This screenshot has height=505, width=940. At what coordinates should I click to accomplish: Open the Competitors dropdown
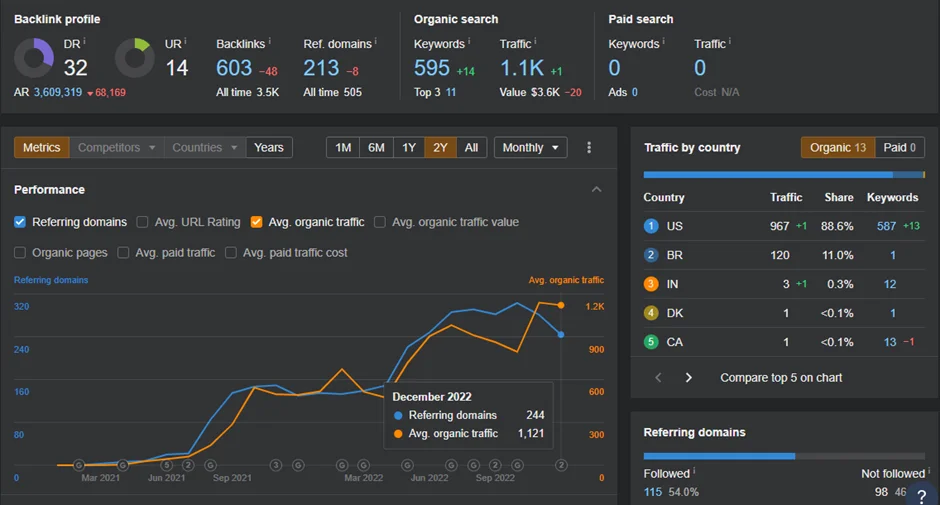116,148
